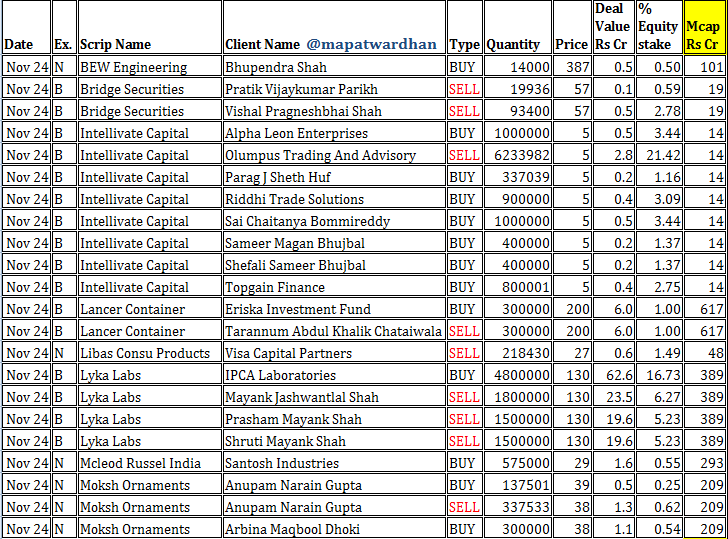Click the '@mapatwardhan' handle text
Screen dimensions: 728x539
point(371,45)
